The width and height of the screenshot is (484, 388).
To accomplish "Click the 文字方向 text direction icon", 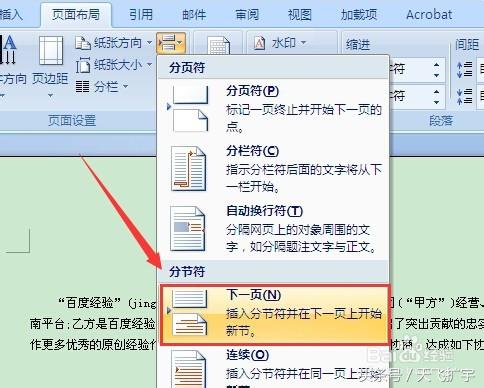I will coord(9,50).
